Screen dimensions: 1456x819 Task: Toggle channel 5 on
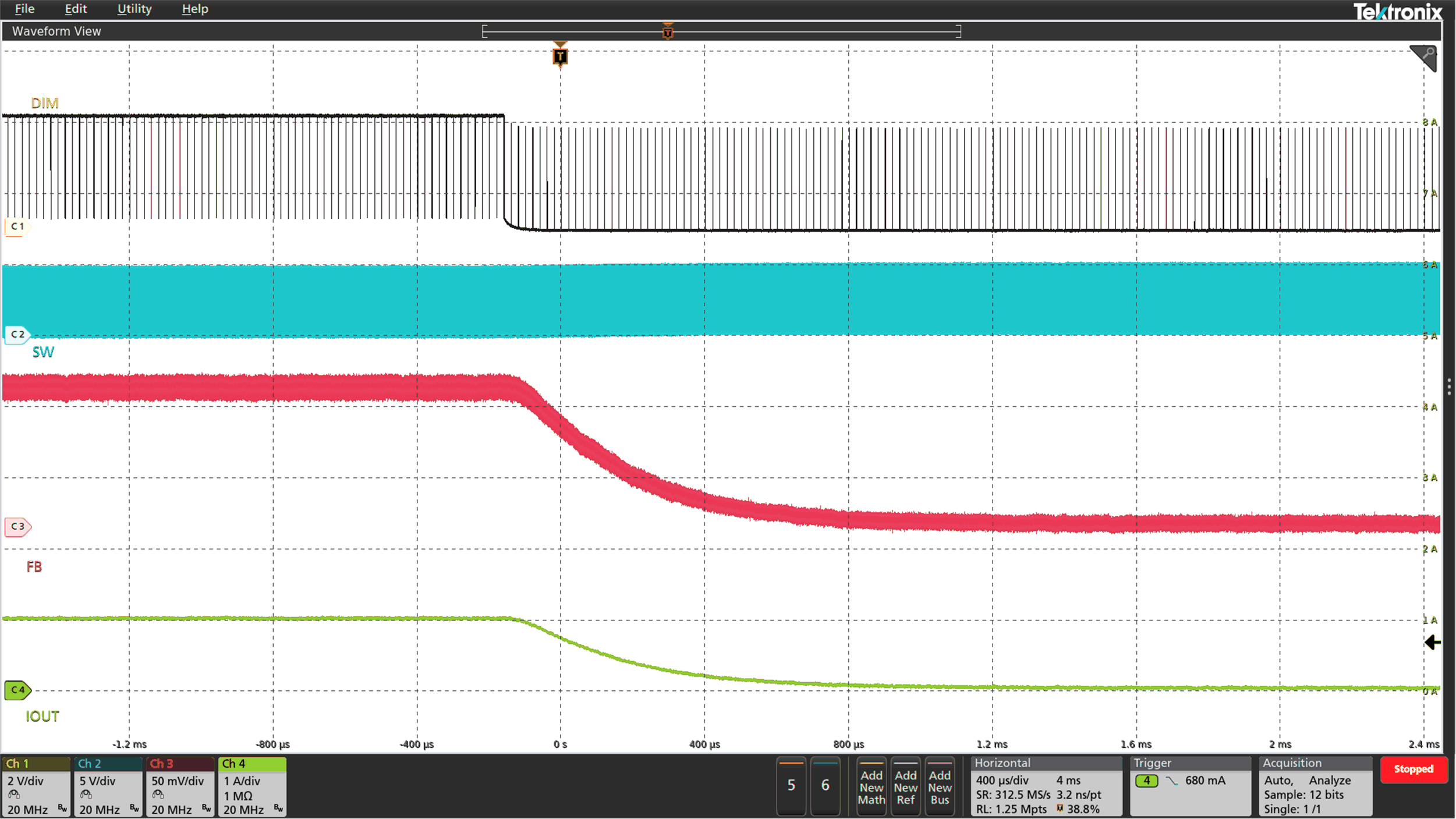pyautogui.click(x=791, y=786)
